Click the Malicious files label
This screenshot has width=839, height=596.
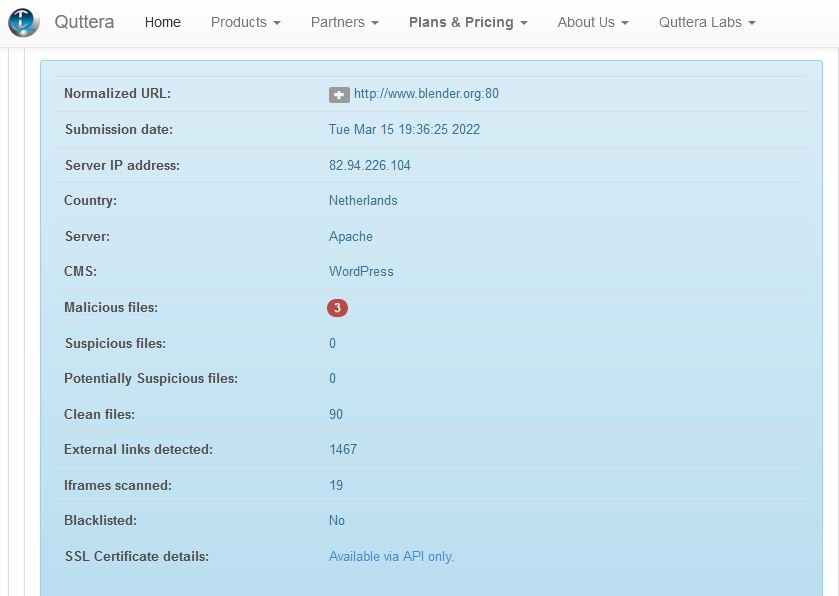click(111, 308)
